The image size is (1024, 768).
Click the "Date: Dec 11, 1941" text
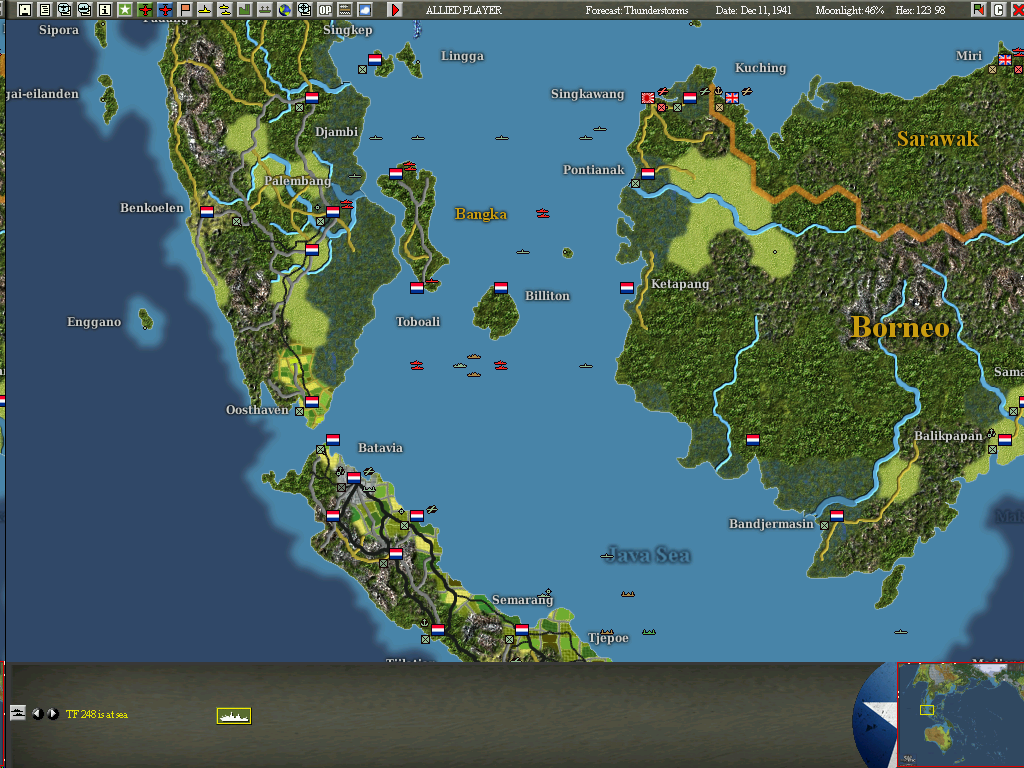[753, 10]
